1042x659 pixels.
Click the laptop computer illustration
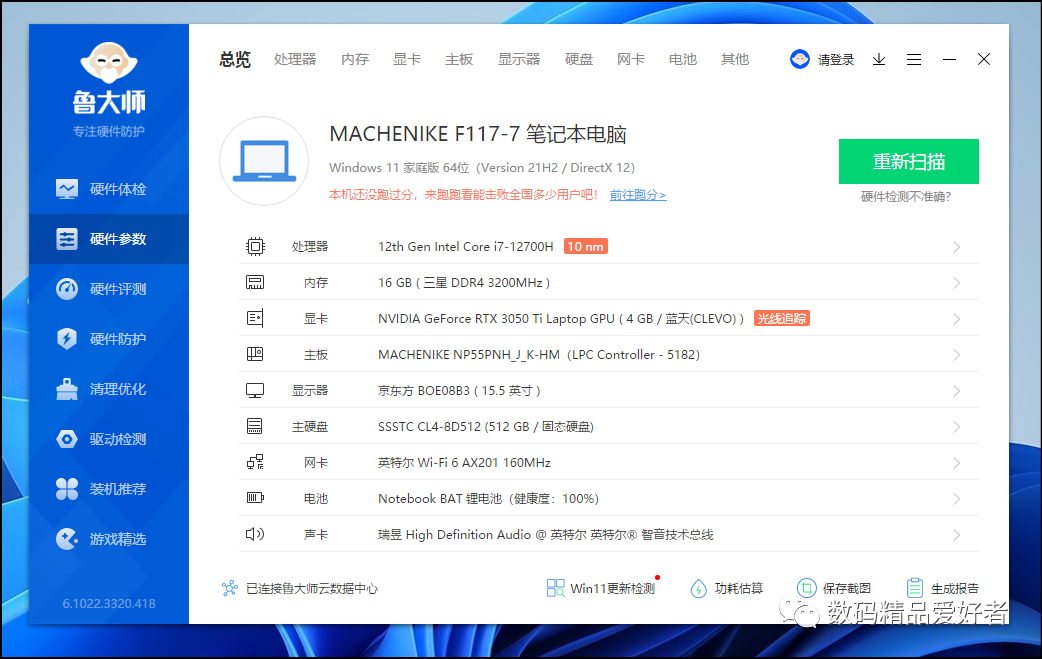tap(264, 161)
